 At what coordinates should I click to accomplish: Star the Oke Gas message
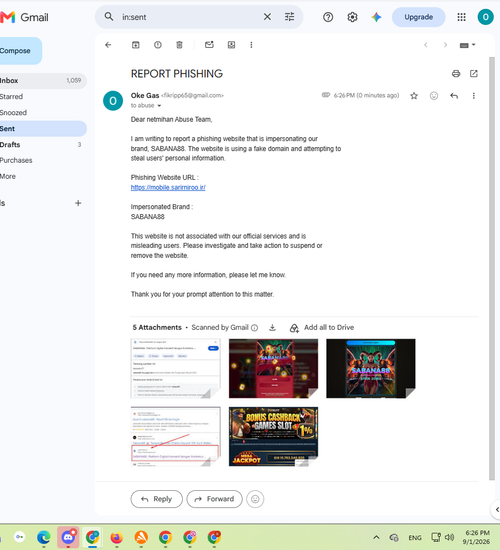414,96
